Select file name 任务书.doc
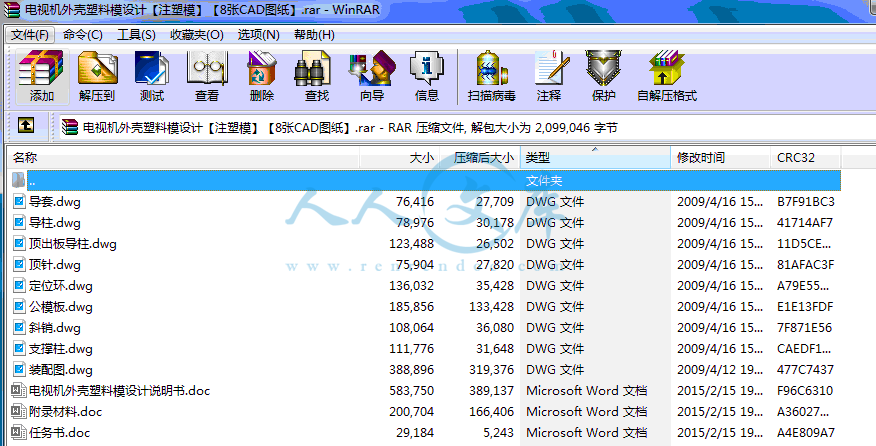The height and width of the screenshot is (446, 876). [x=59, y=433]
